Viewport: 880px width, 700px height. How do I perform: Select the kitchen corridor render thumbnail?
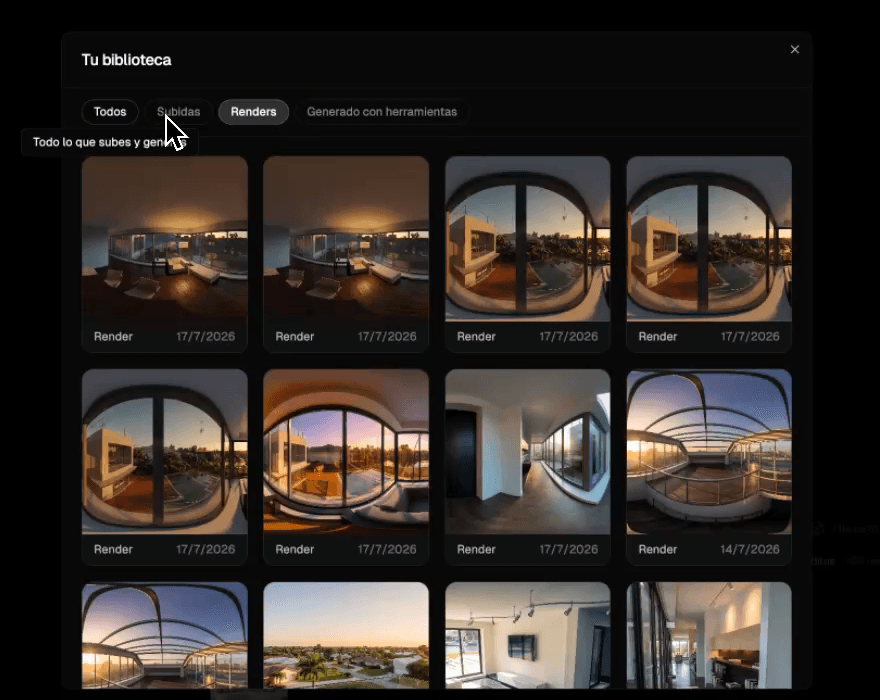pyautogui.click(x=709, y=635)
